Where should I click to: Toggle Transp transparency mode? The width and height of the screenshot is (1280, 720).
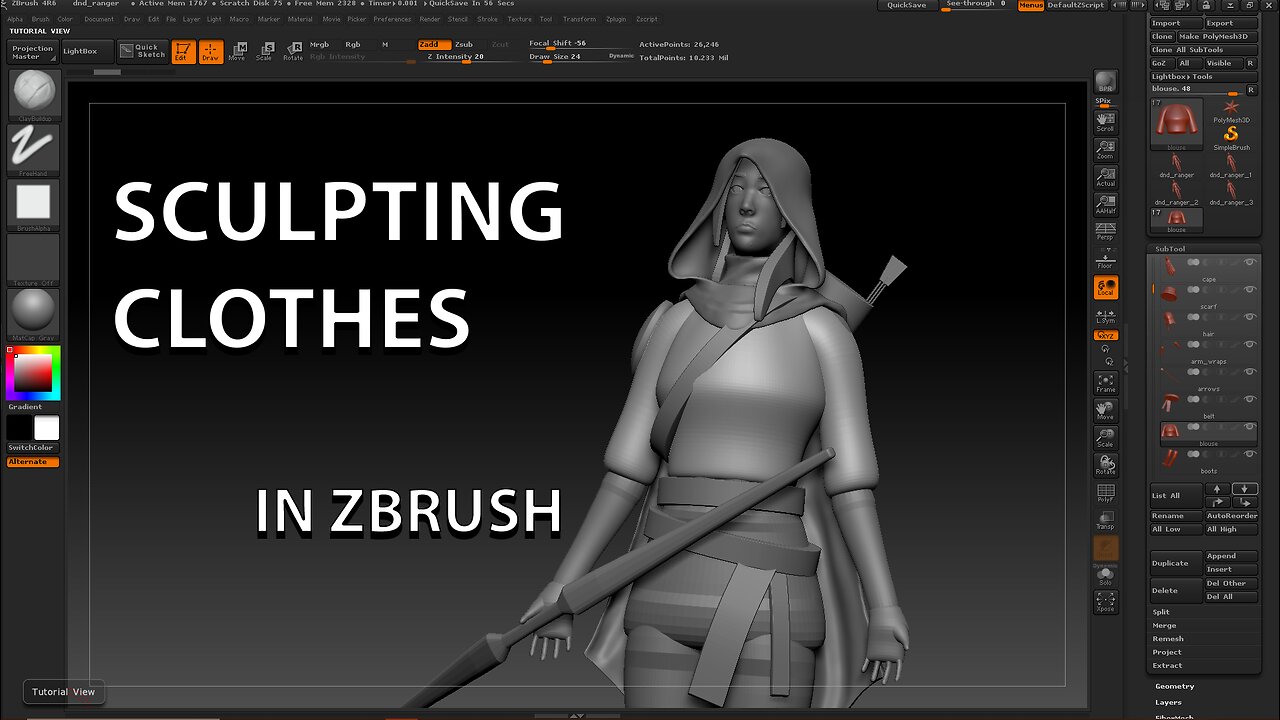tap(1105, 521)
